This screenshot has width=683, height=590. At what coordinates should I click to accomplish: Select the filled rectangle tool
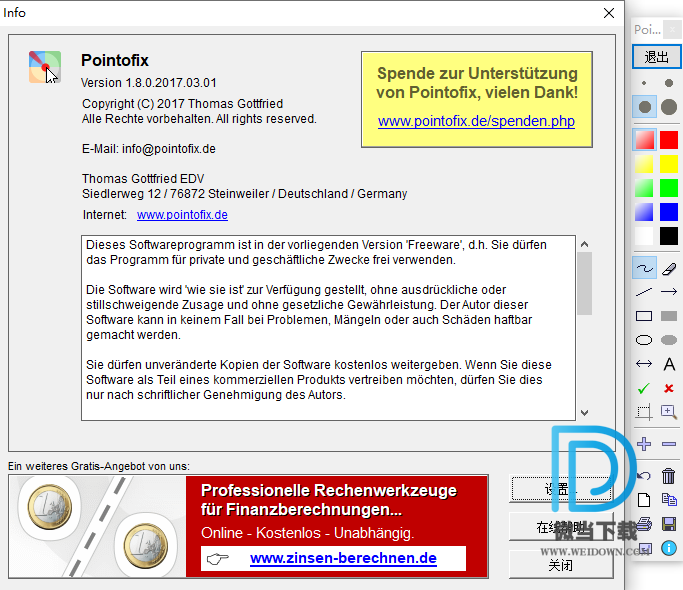(x=669, y=316)
